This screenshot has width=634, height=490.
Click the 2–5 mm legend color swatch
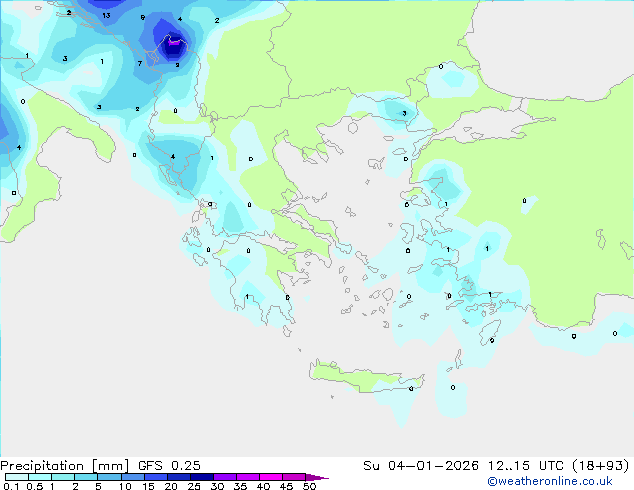click(x=86, y=477)
